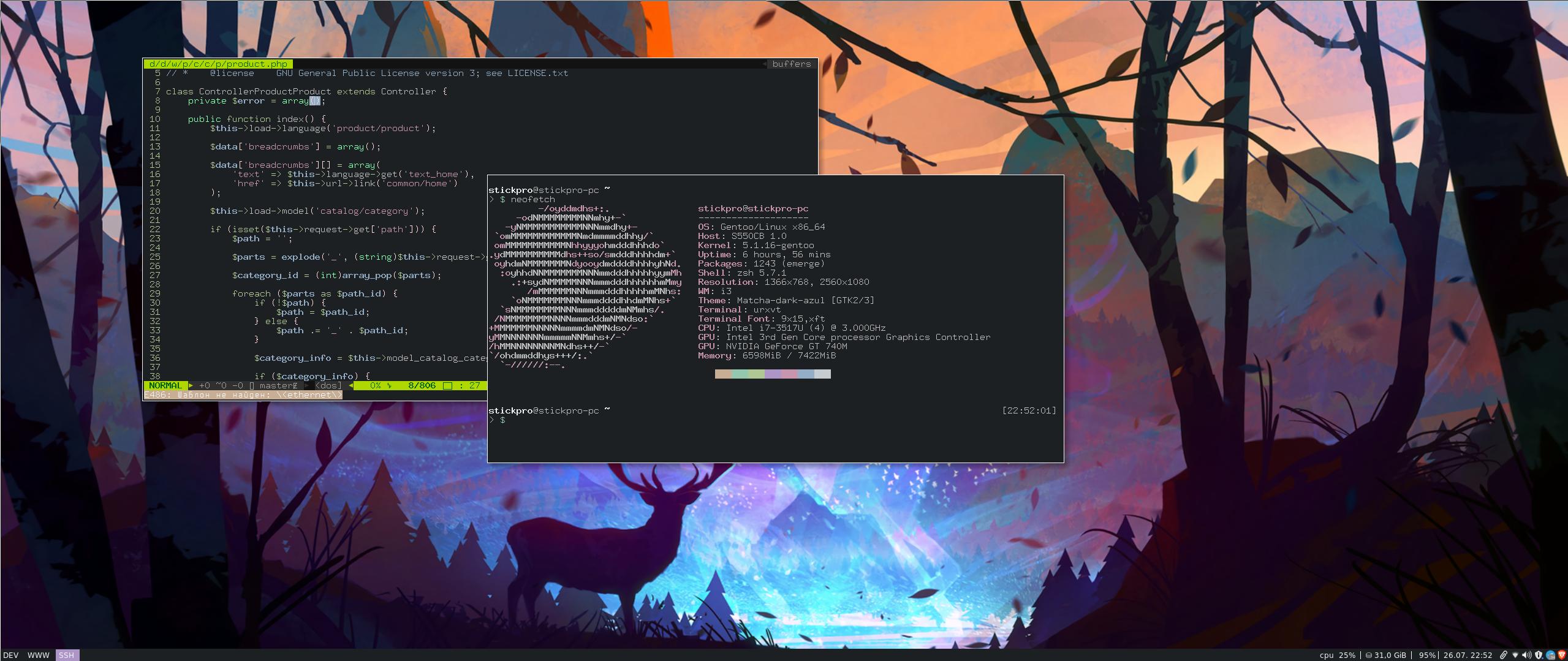Click the tray icon left of the volume speaker

click(x=1515, y=655)
